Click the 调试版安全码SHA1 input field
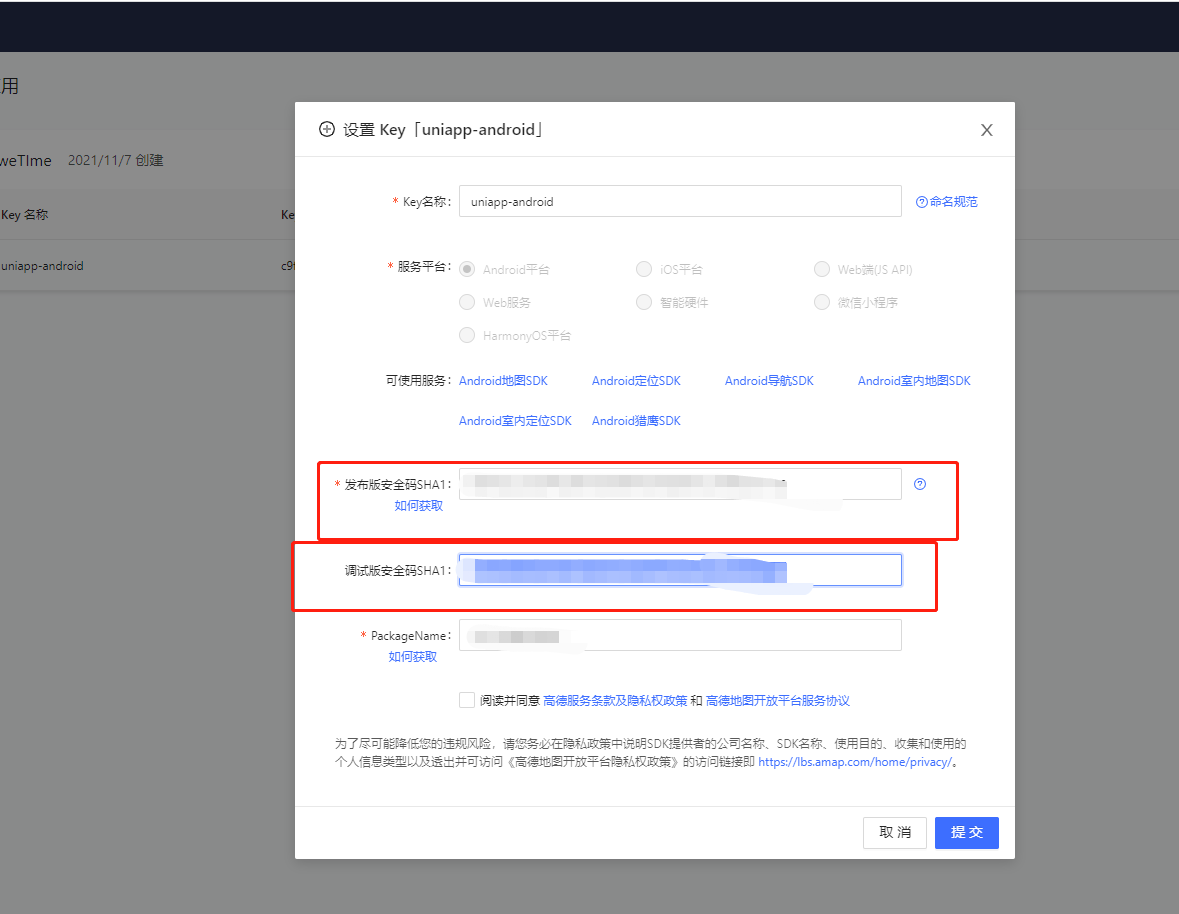Viewport: 1179px width, 914px height. pyautogui.click(x=680, y=570)
